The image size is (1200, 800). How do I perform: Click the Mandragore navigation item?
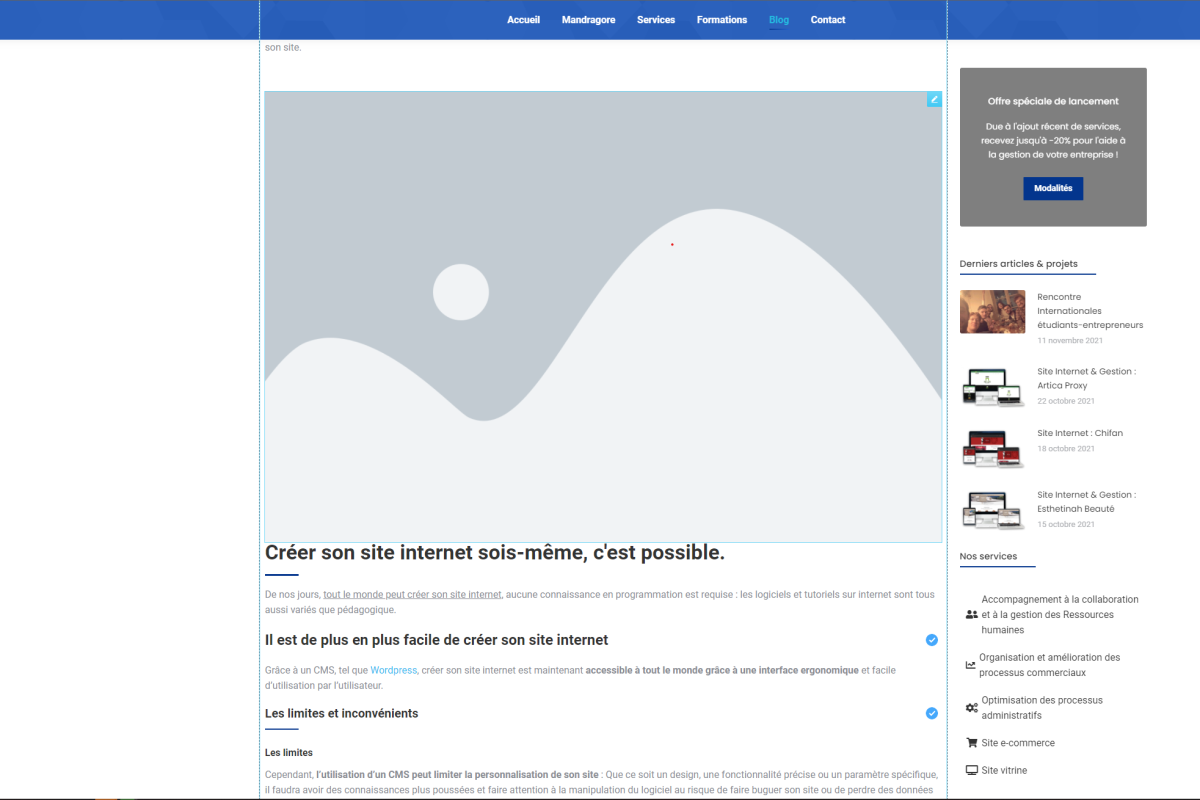(588, 19)
